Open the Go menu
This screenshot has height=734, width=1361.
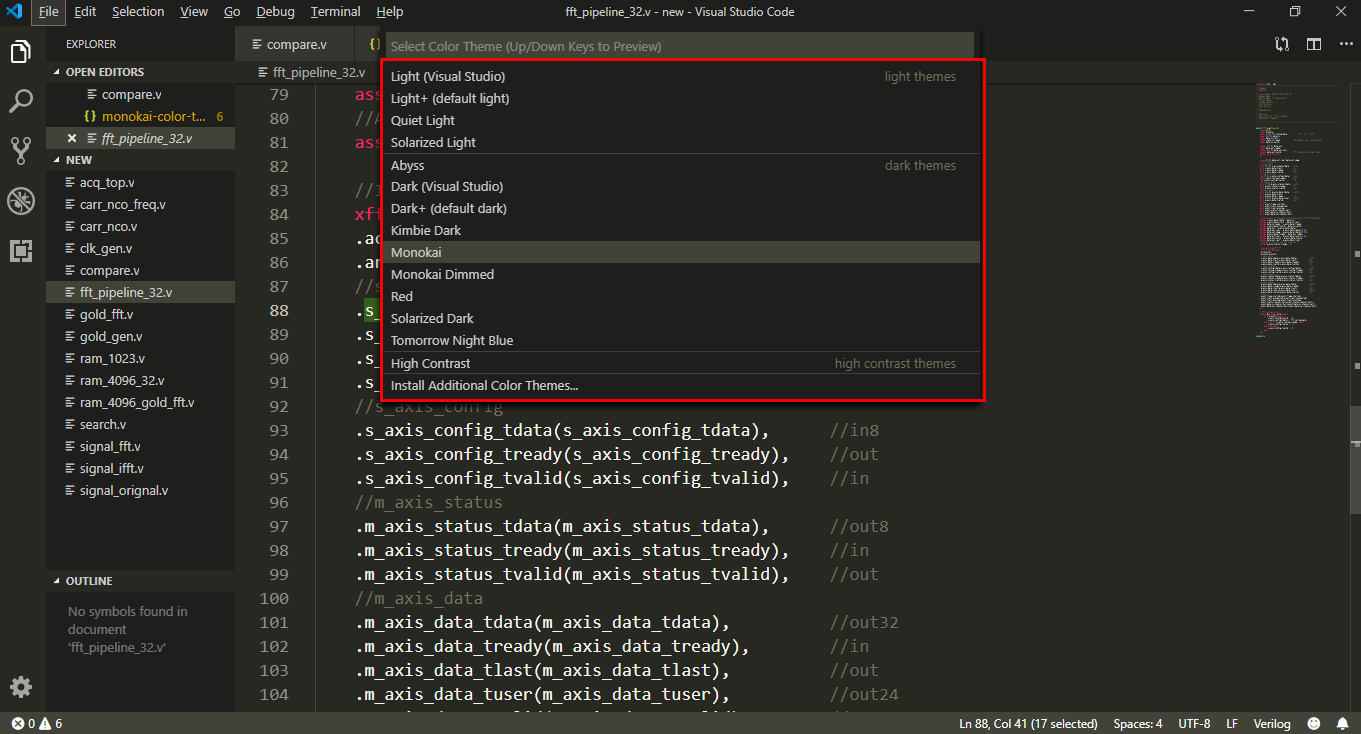click(x=232, y=12)
